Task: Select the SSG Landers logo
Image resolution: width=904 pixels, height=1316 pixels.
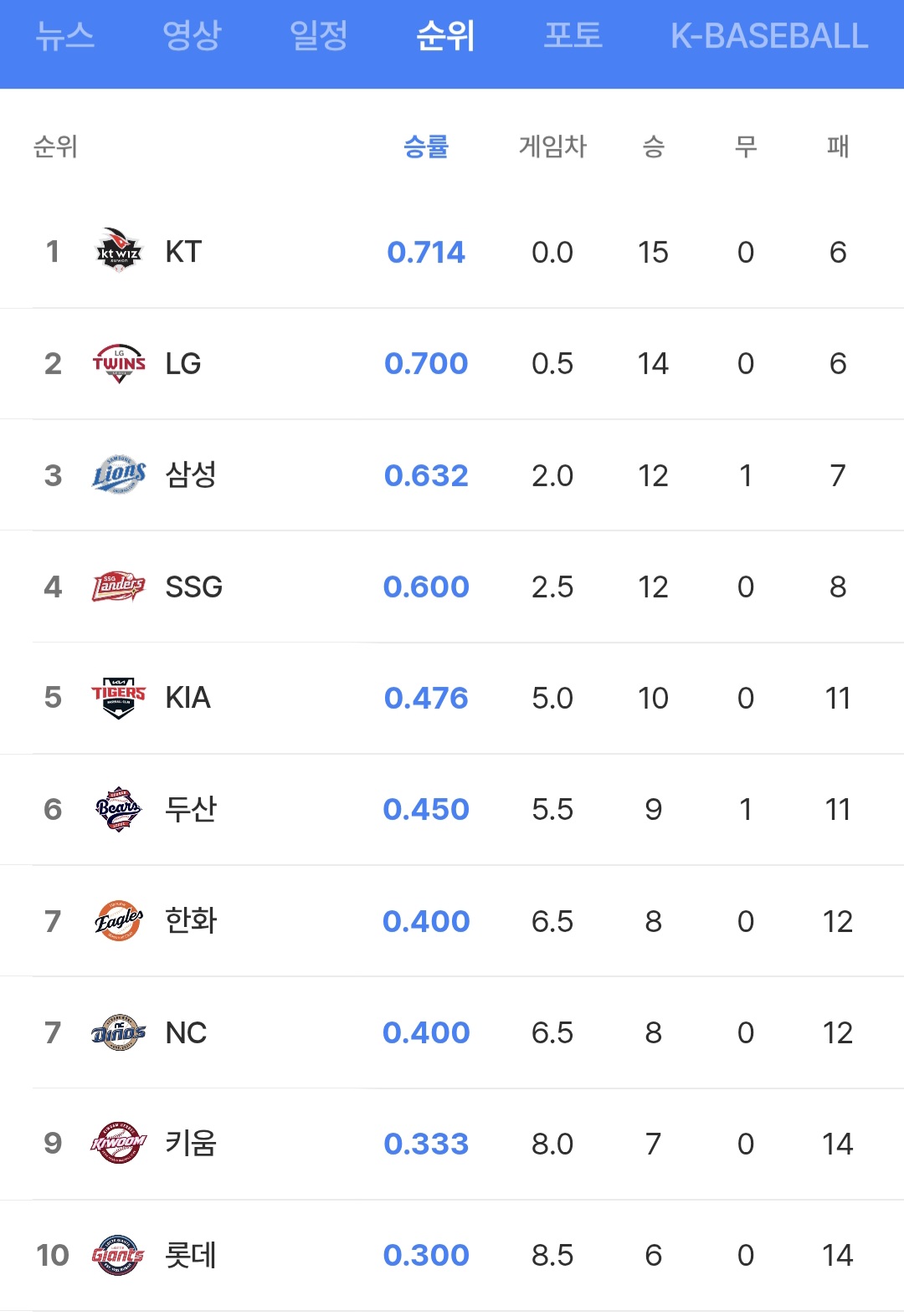Action: point(119,586)
